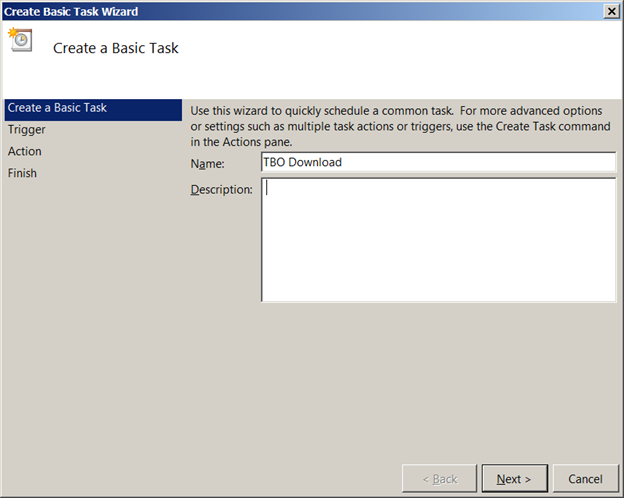Select the Action step in sidebar
Viewport: 624px width, 498px height.
(25, 151)
